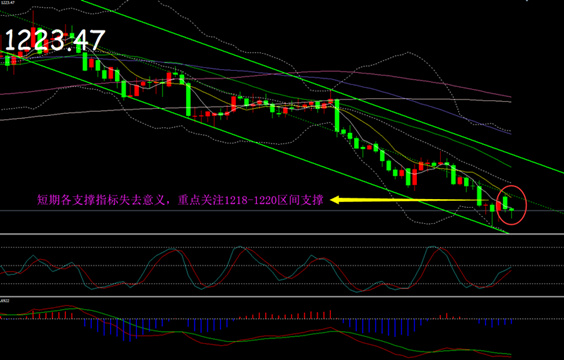Screen dimensions: 564x360
Task: Click the large 1223.47 price label
Action: (55, 40)
